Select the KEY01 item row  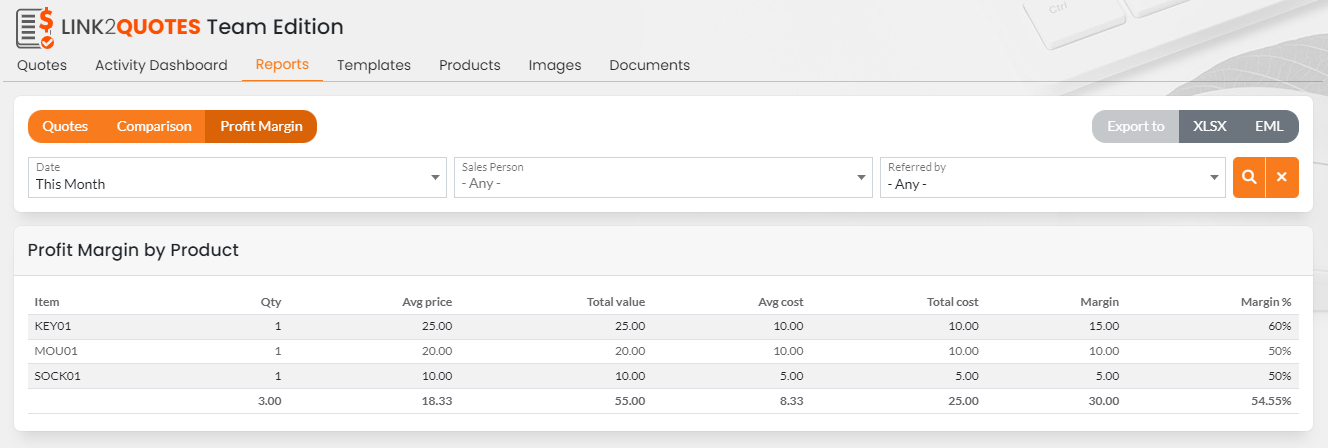[663, 326]
